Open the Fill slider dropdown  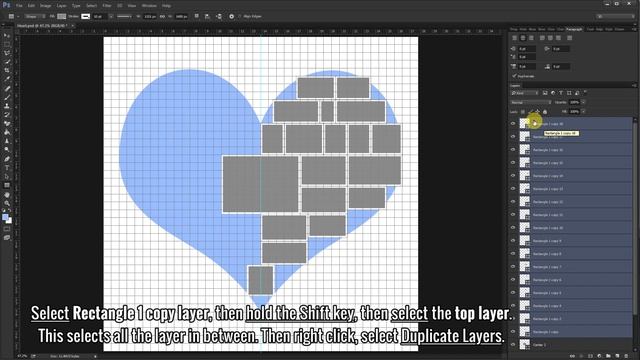click(x=583, y=111)
